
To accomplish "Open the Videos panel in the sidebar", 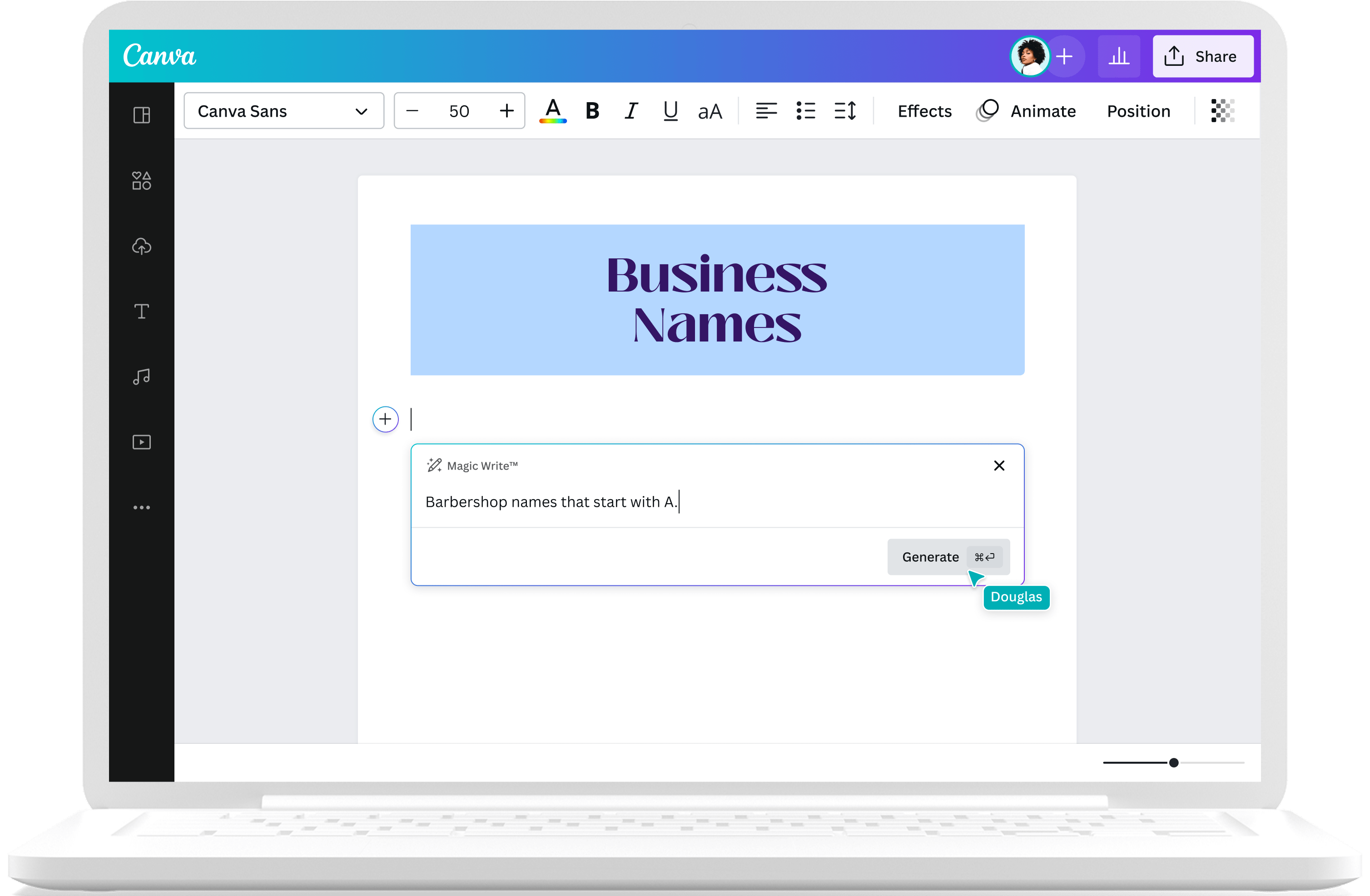I will pyautogui.click(x=141, y=442).
